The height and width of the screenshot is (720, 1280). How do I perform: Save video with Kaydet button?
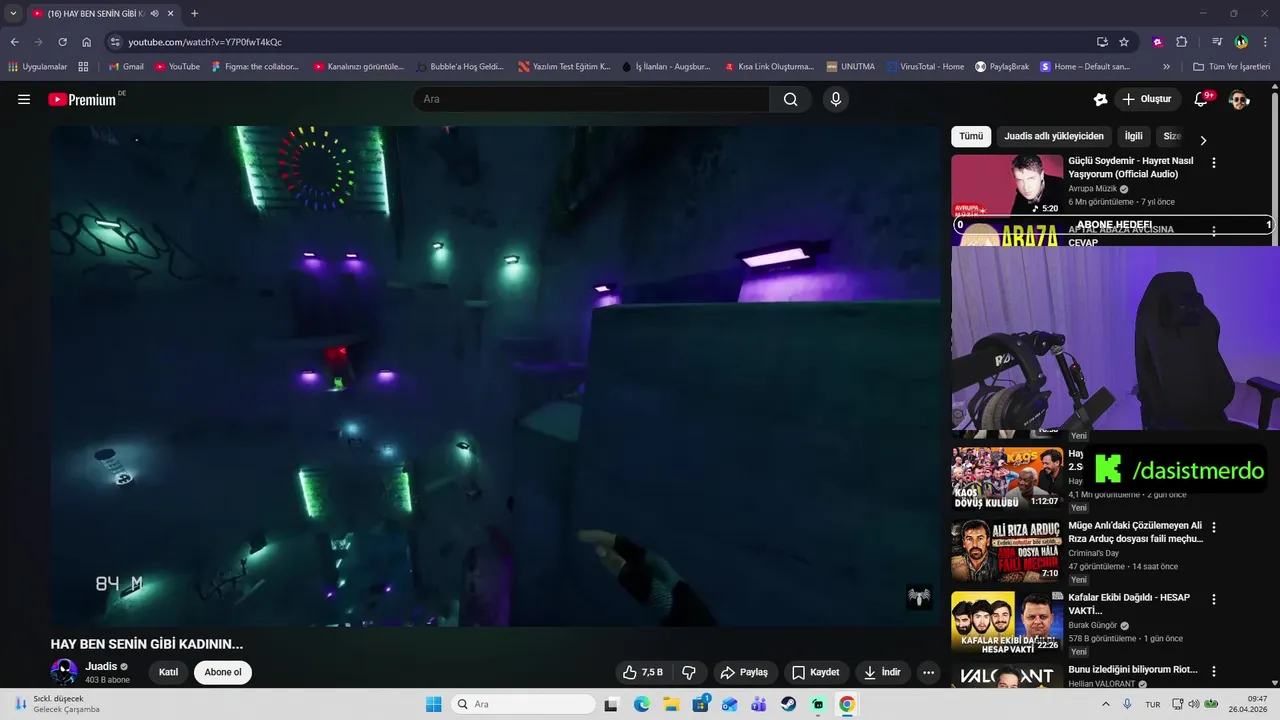[x=816, y=672]
